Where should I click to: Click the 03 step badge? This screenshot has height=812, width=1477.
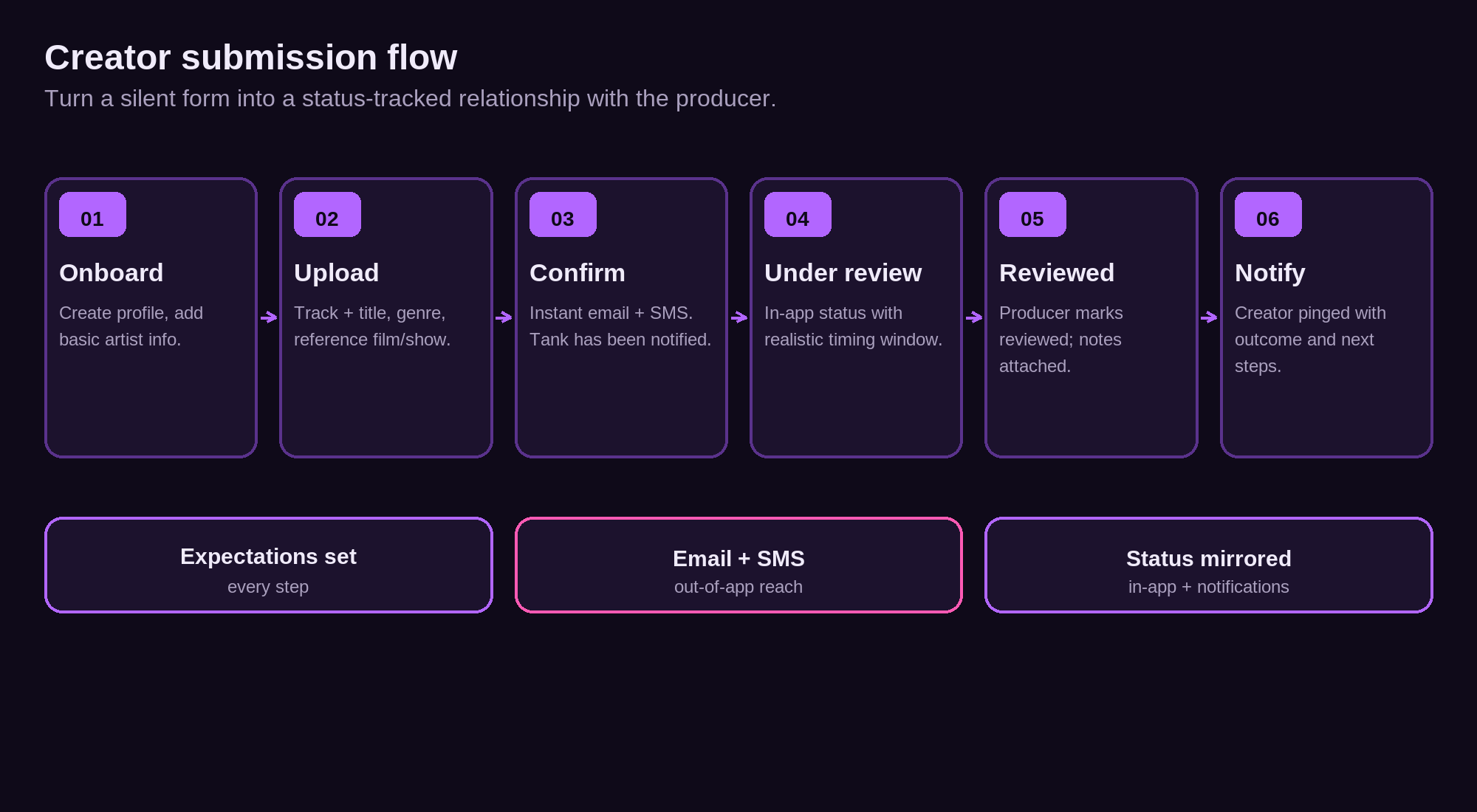coord(563,214)
